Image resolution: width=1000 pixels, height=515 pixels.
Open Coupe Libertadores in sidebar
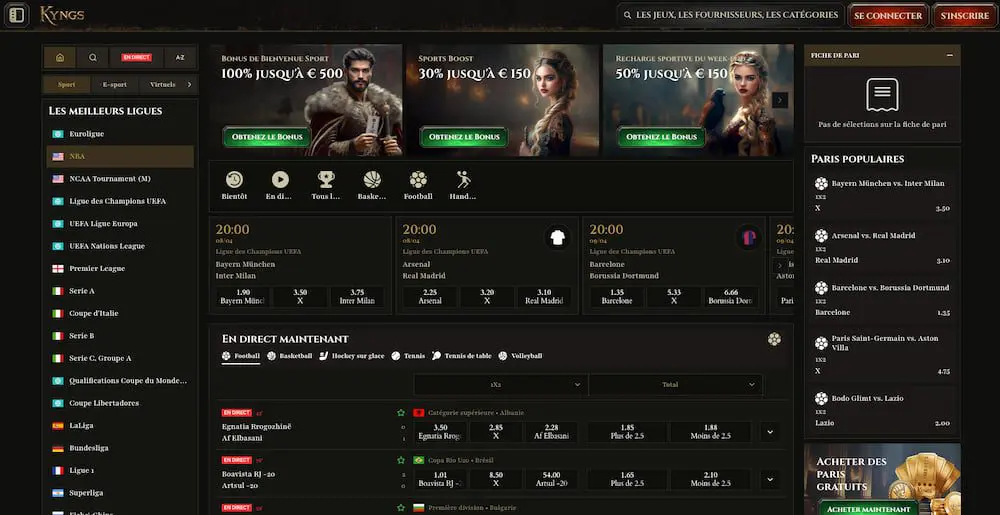[x=120, y=403]
